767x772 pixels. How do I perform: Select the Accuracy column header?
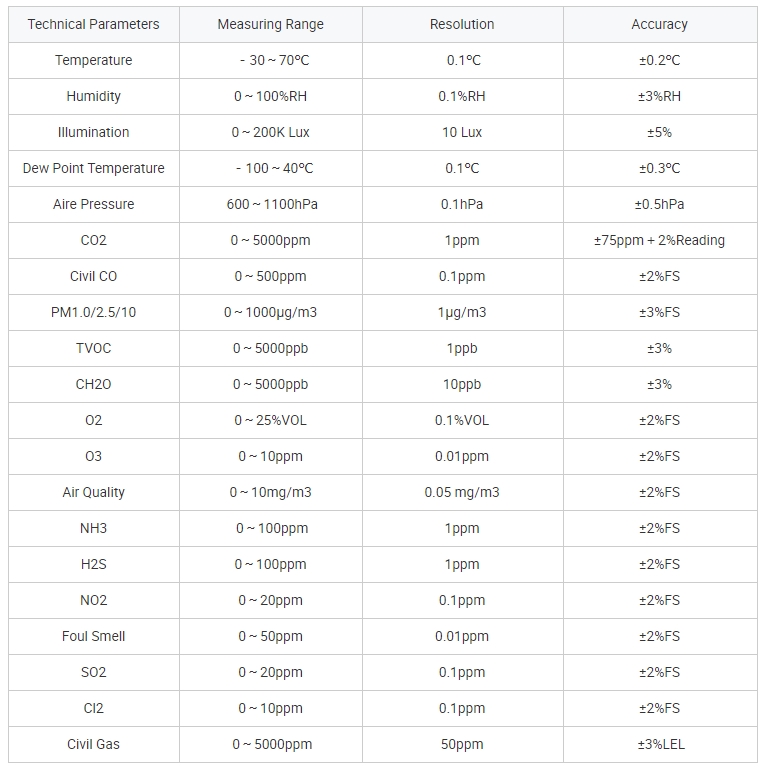pos(659,24)
